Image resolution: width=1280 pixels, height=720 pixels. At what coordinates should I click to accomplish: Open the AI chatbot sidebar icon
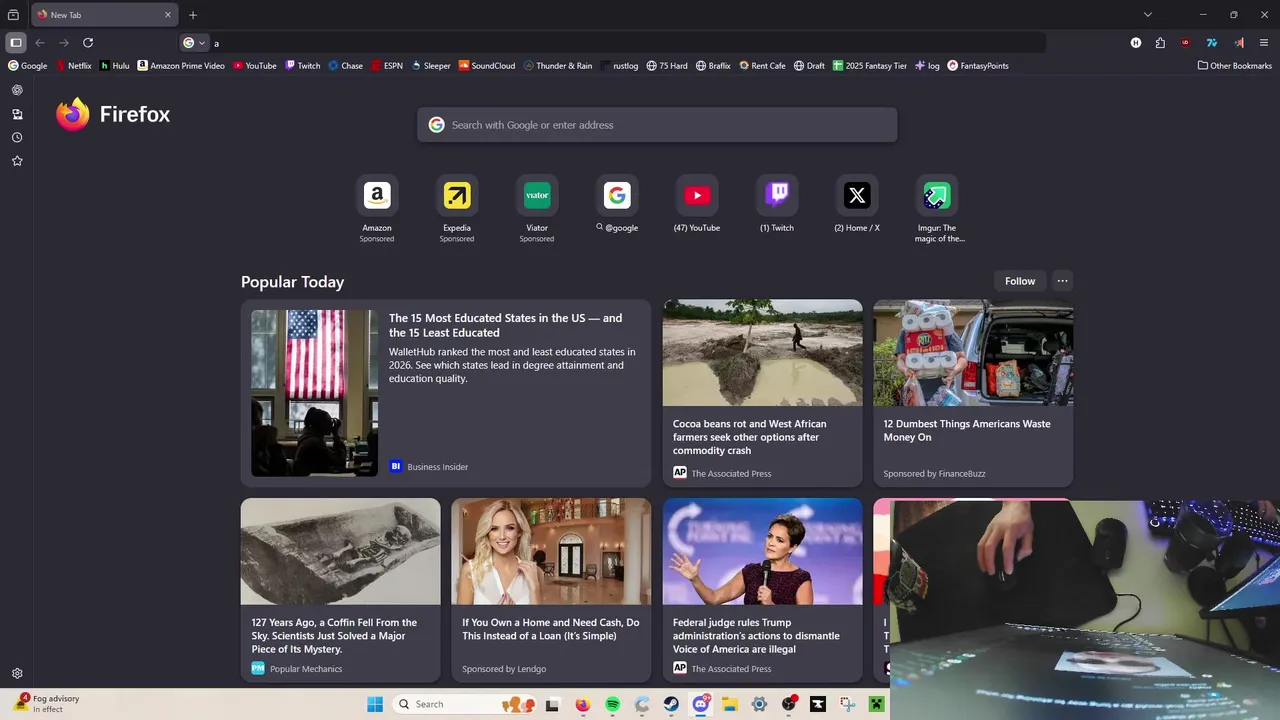[17, 90]
